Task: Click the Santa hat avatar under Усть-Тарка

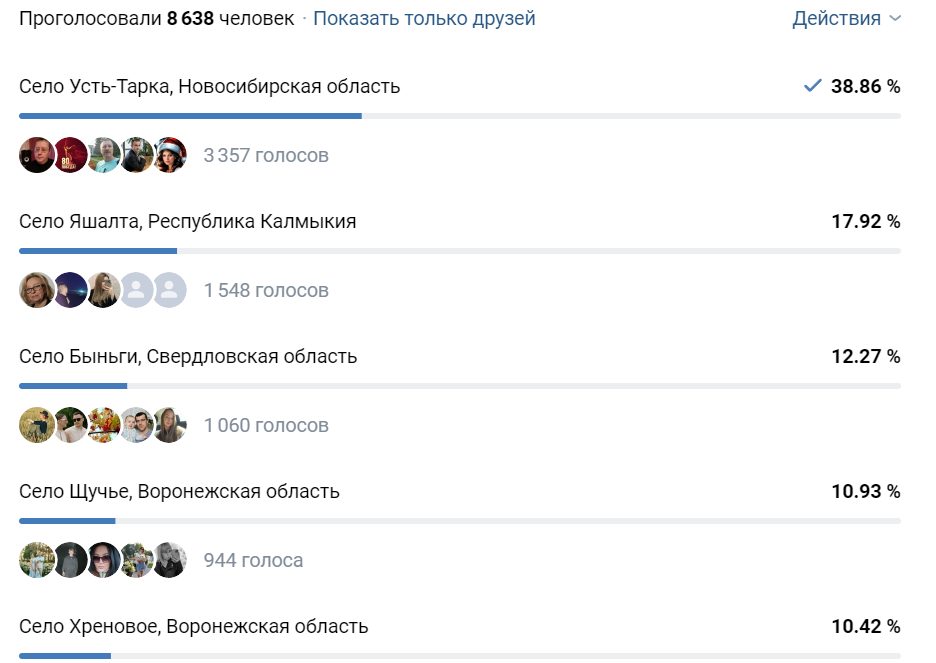Action: coord(170,155)
